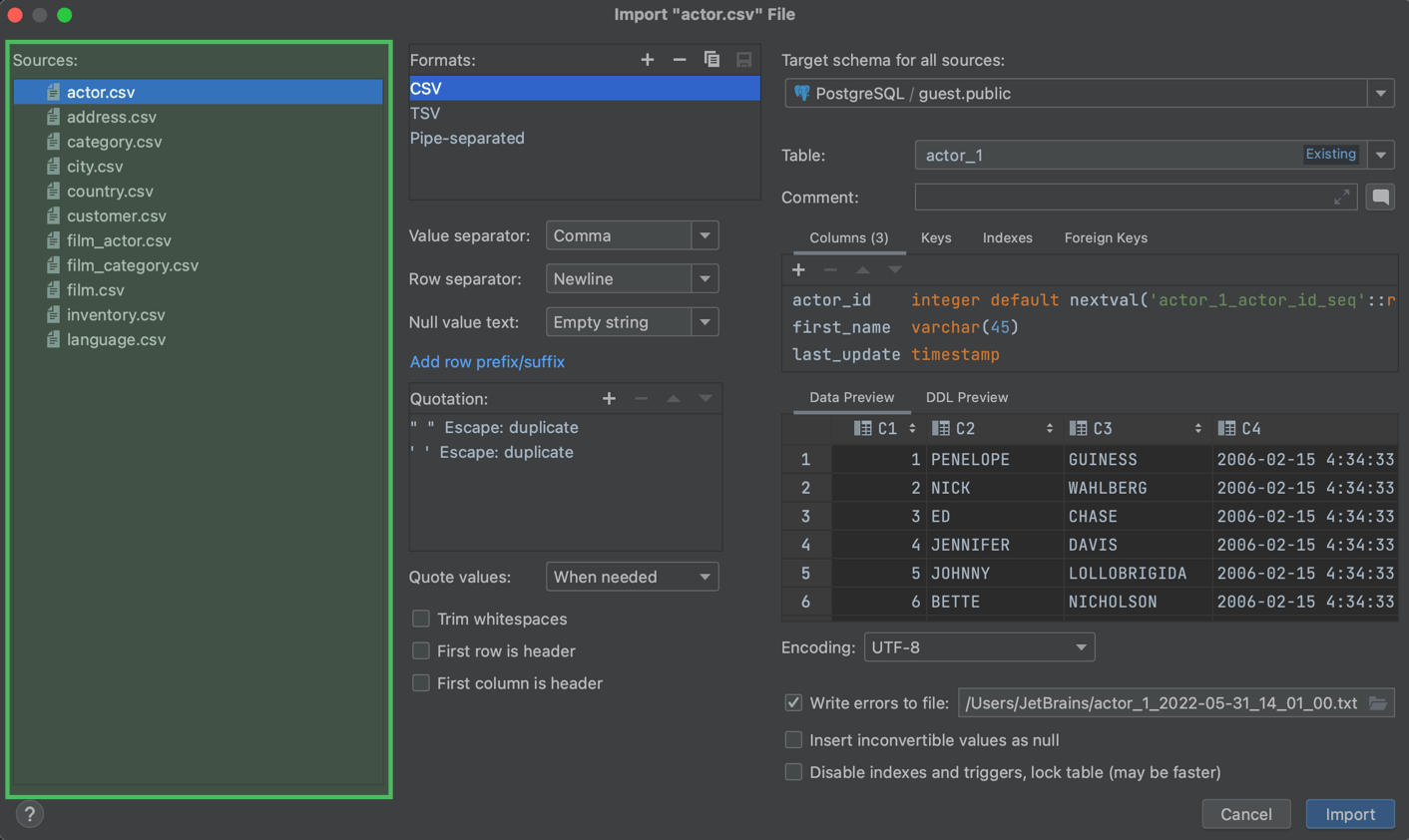
Task: Save the current format settings
Action: click(743, 60)
